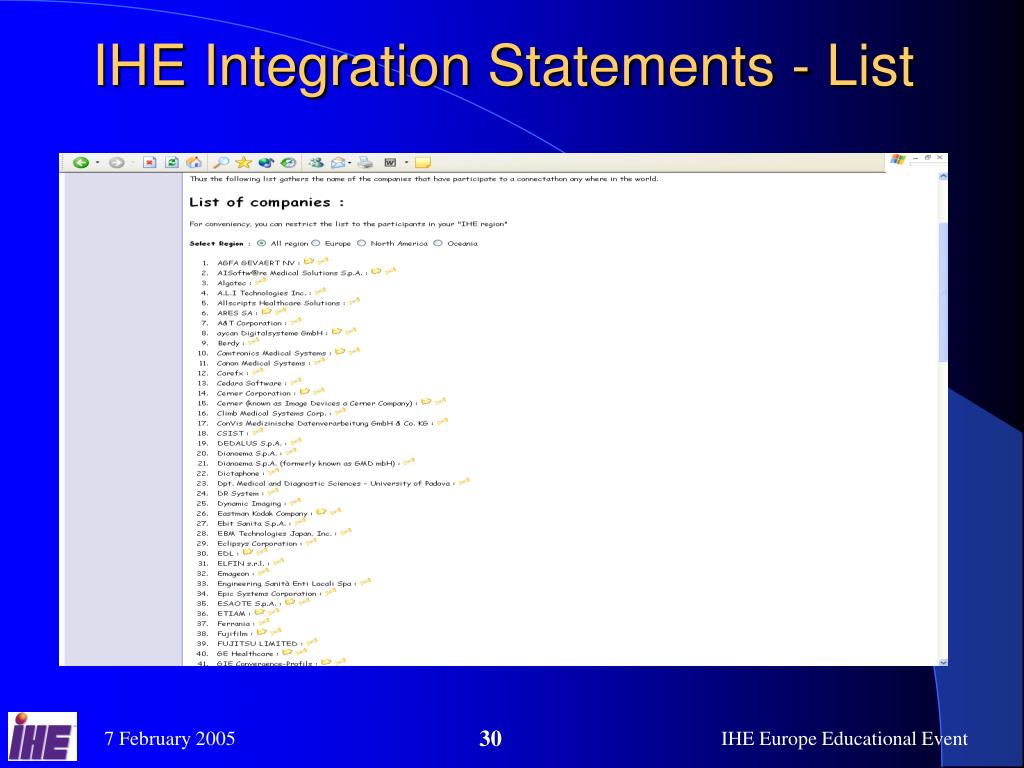Go back with the green Back arrow
Viewport: 1024px width, 768px height.
[81, 163]
